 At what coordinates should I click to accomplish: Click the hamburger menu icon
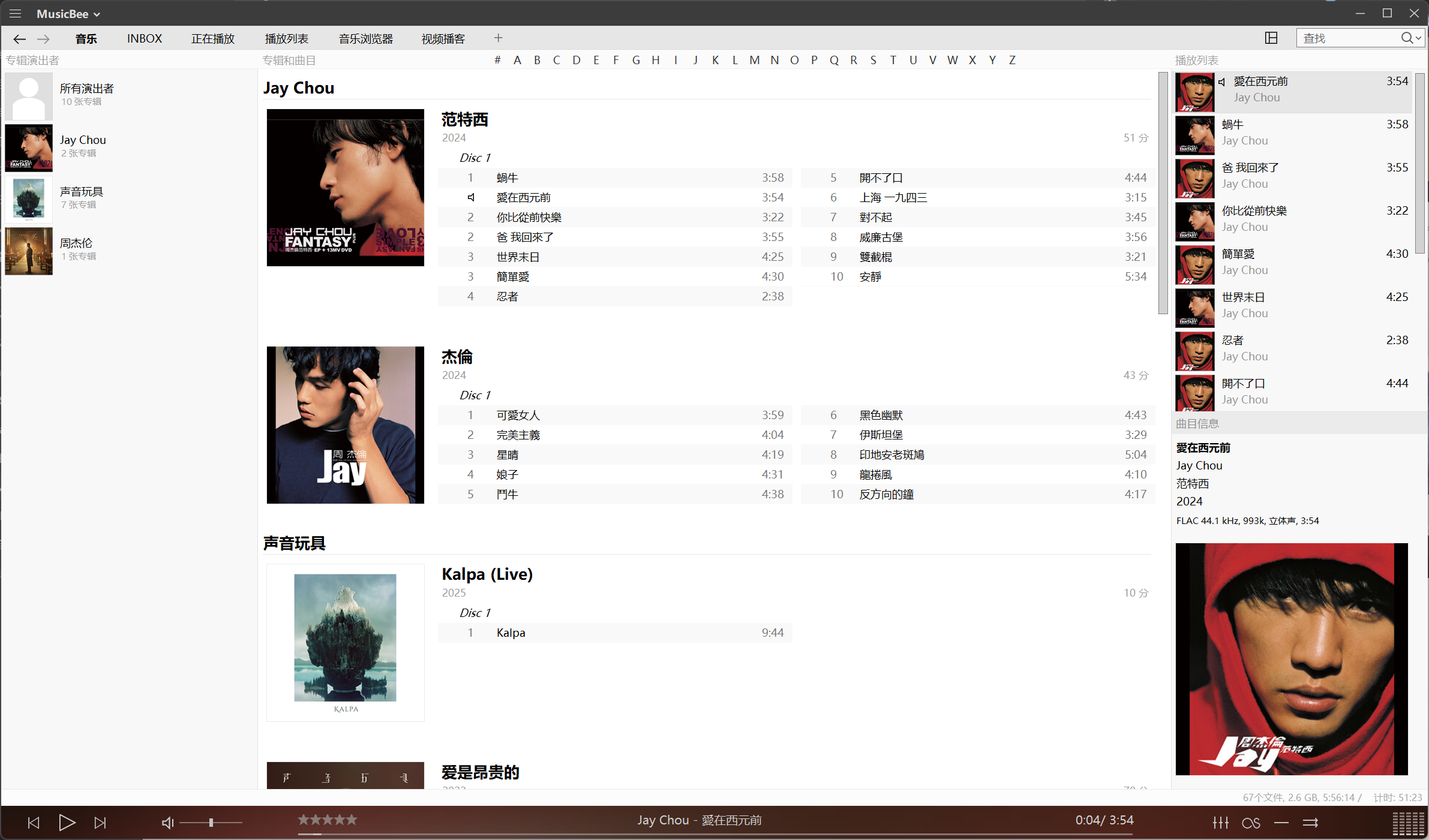(x=16, y=13)
